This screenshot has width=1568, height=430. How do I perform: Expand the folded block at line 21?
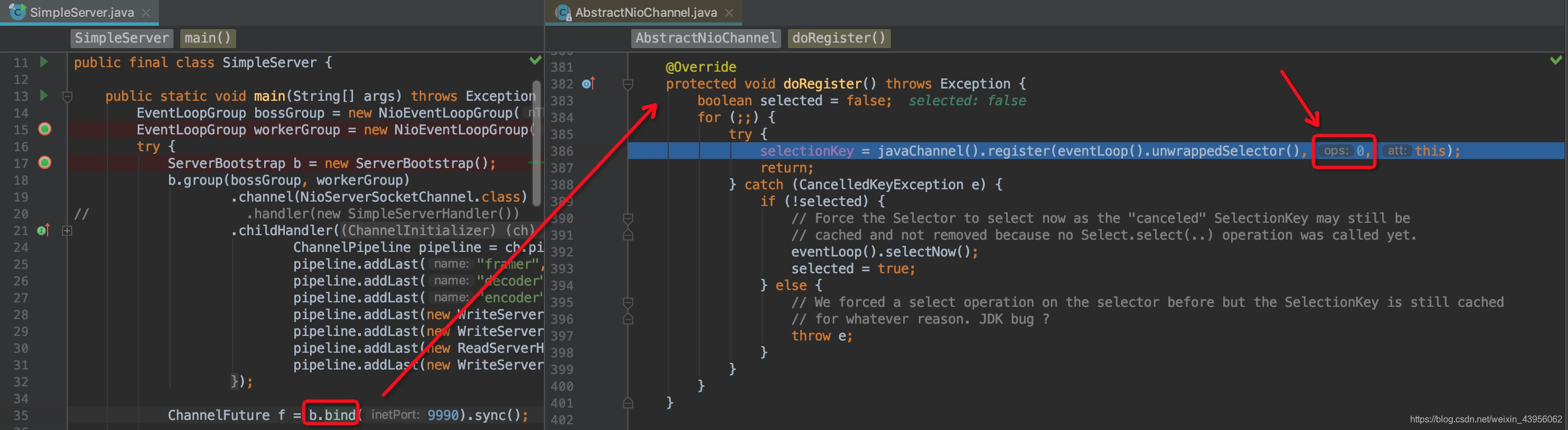point(68,231)
